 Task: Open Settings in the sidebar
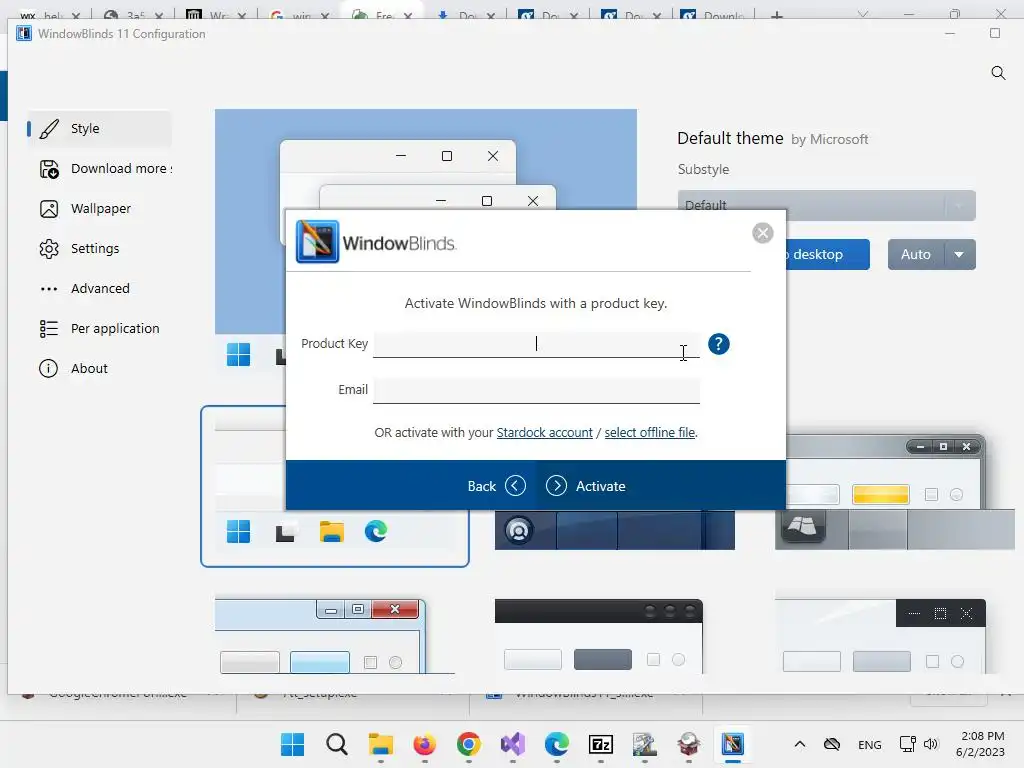pos(99,248)
